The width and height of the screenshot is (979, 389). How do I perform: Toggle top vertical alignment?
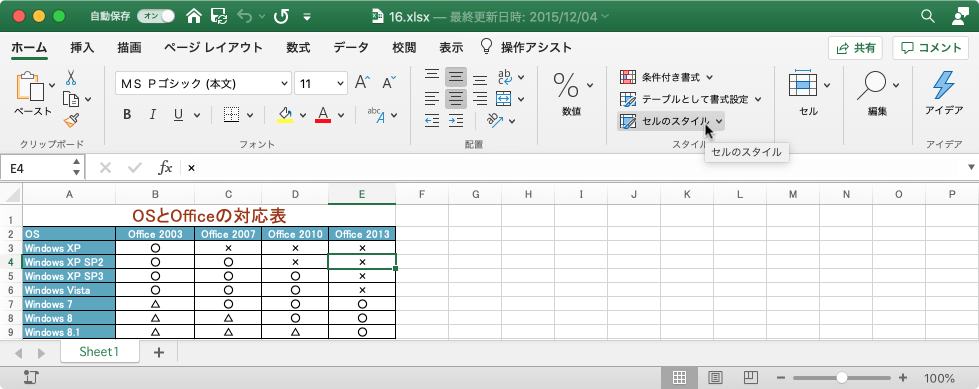point(431,77)
